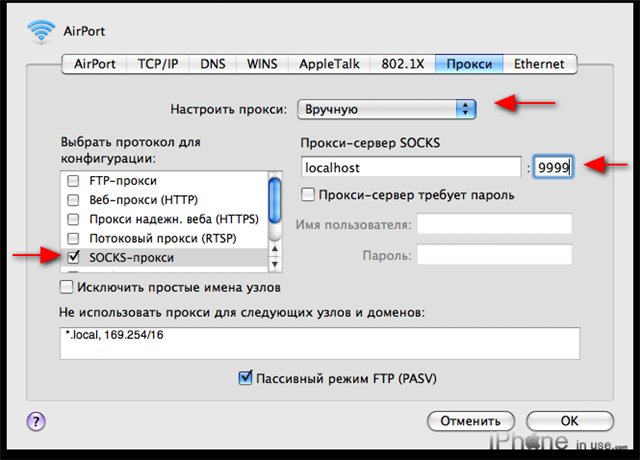Click the Имя пользователя input field
Screen dimensions: 640x460
[495, 224]
